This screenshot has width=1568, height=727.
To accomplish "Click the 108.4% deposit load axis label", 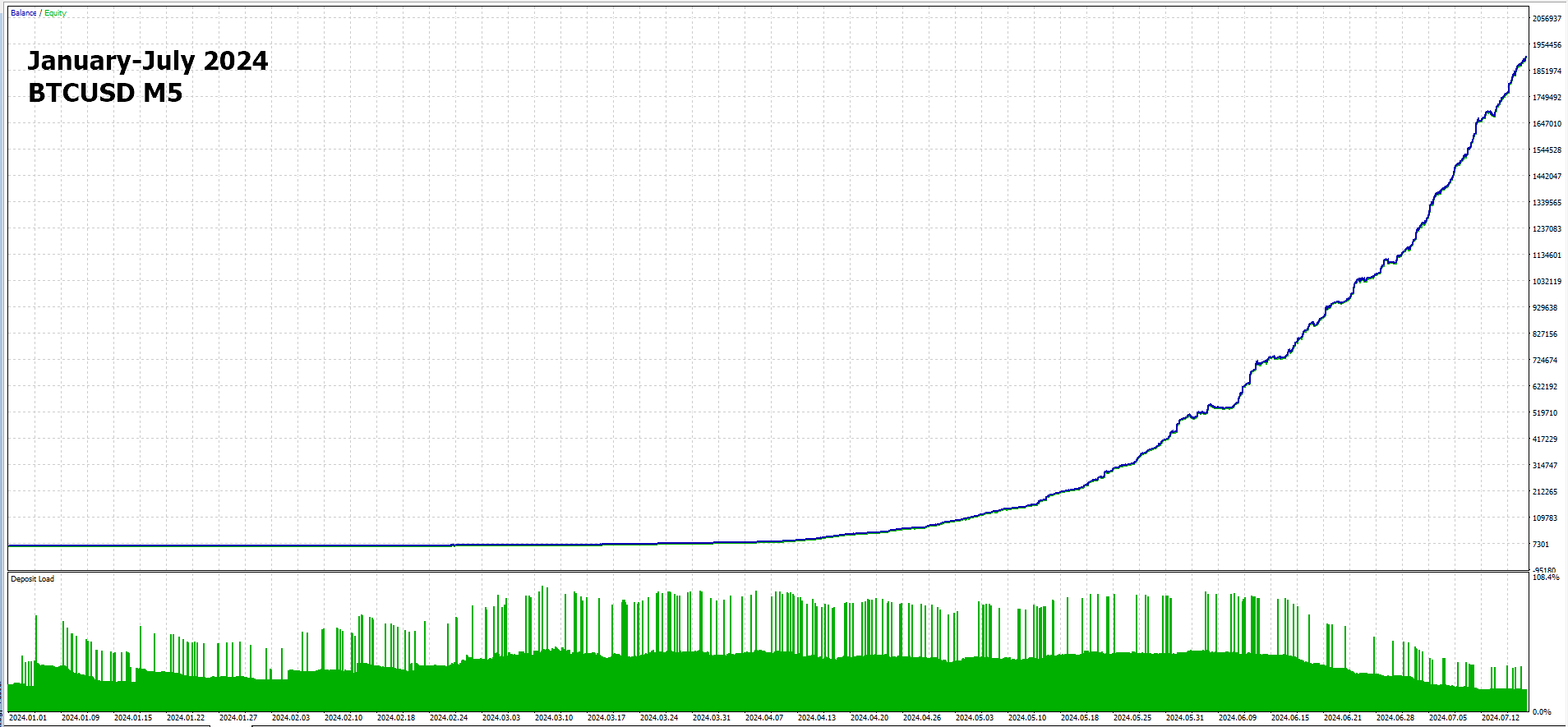I will point(1545,577).
